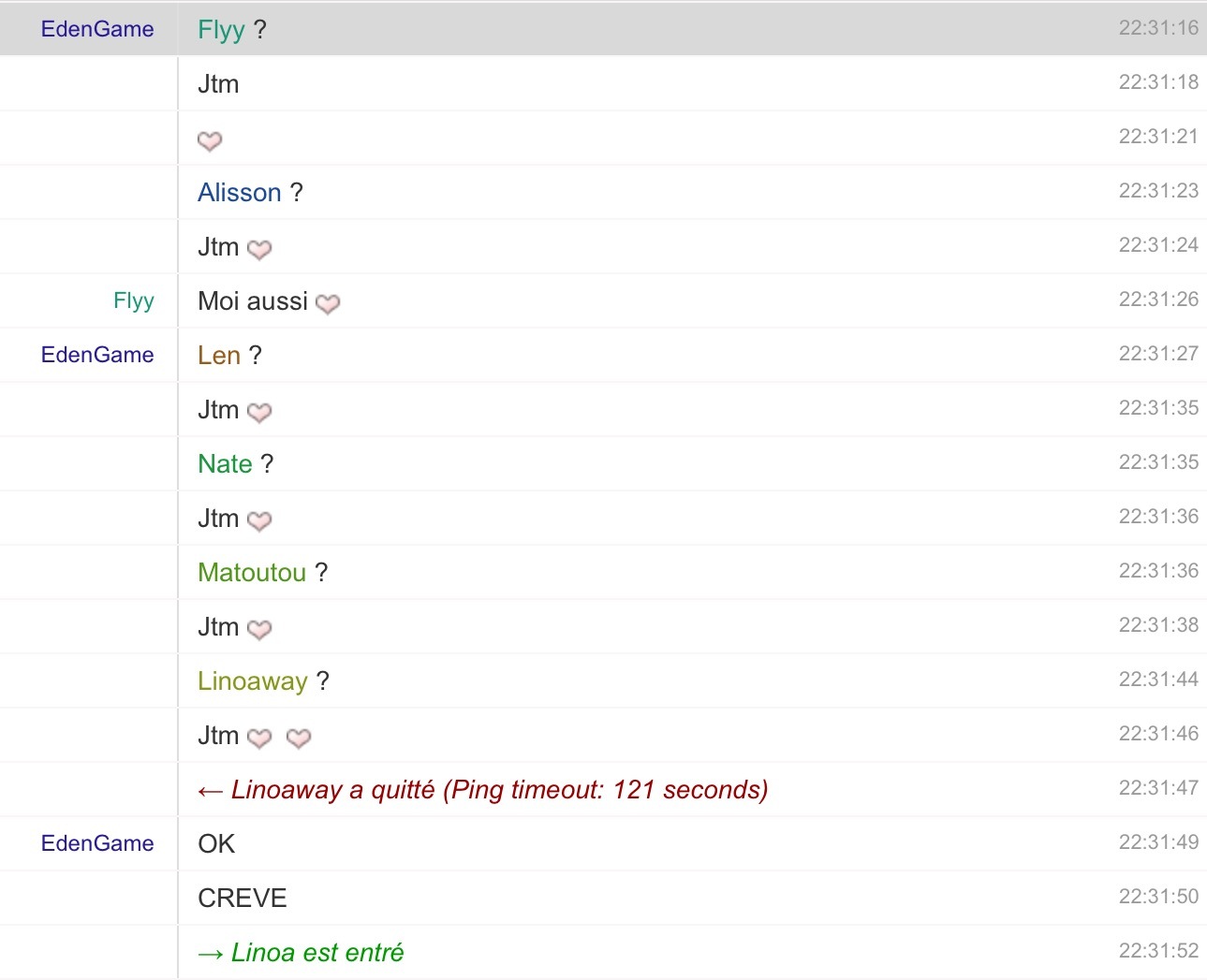Click EdenGame sender name beside the "OK" message

point(97,843)
